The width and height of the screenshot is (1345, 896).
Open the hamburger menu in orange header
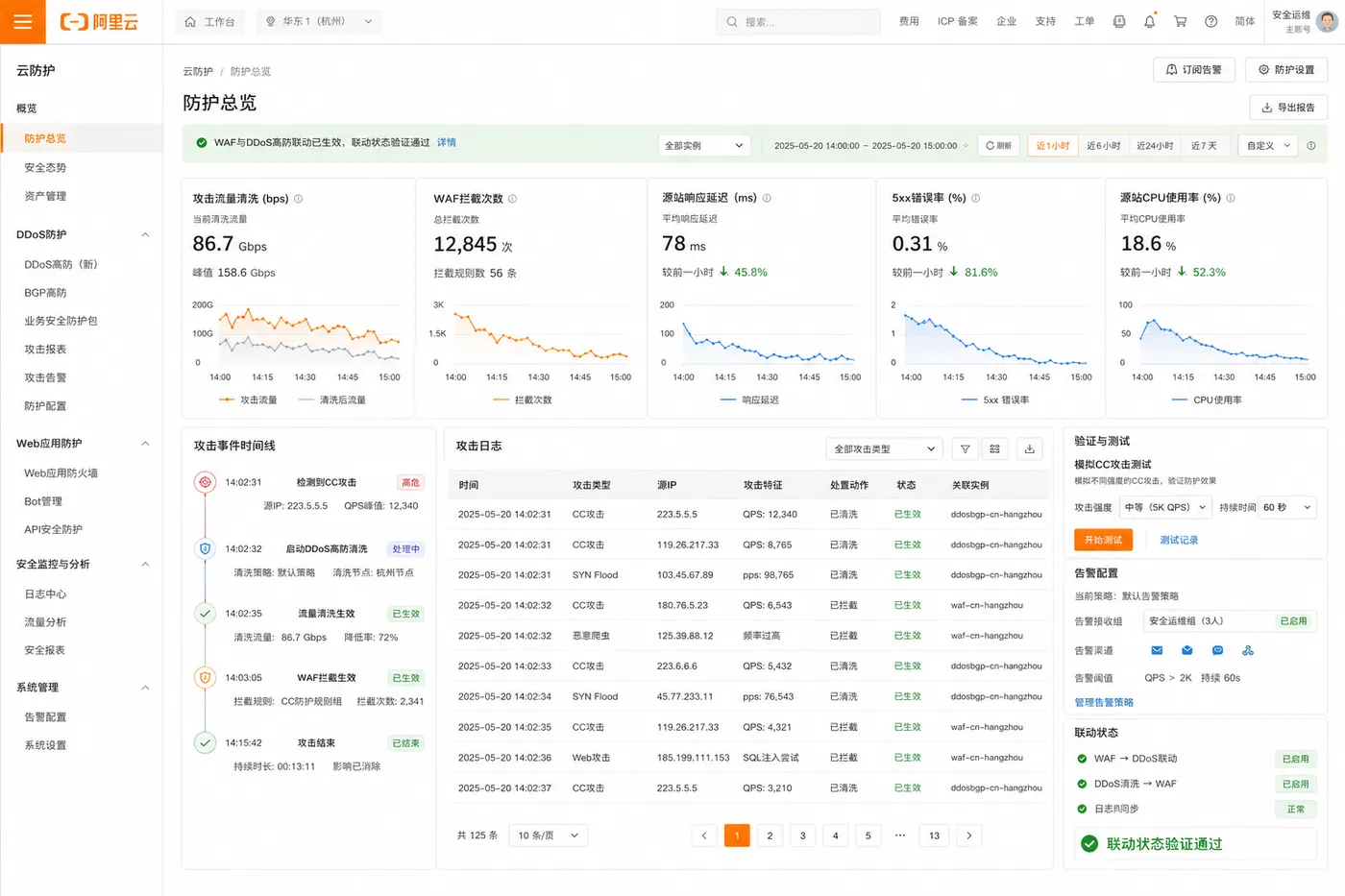(x=23, y=21)
